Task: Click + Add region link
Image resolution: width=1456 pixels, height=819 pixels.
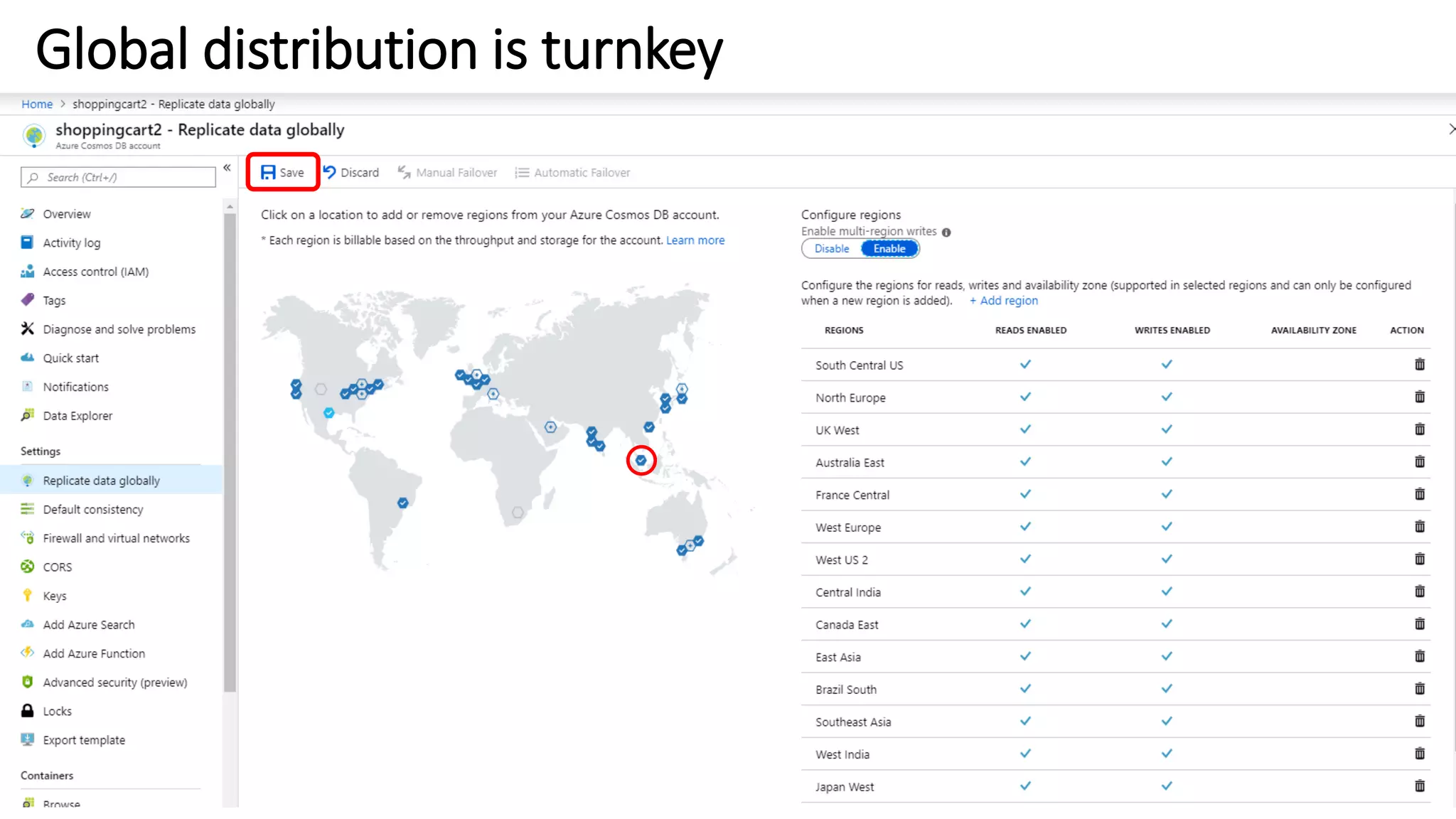Action: (x=1004, y=301)
